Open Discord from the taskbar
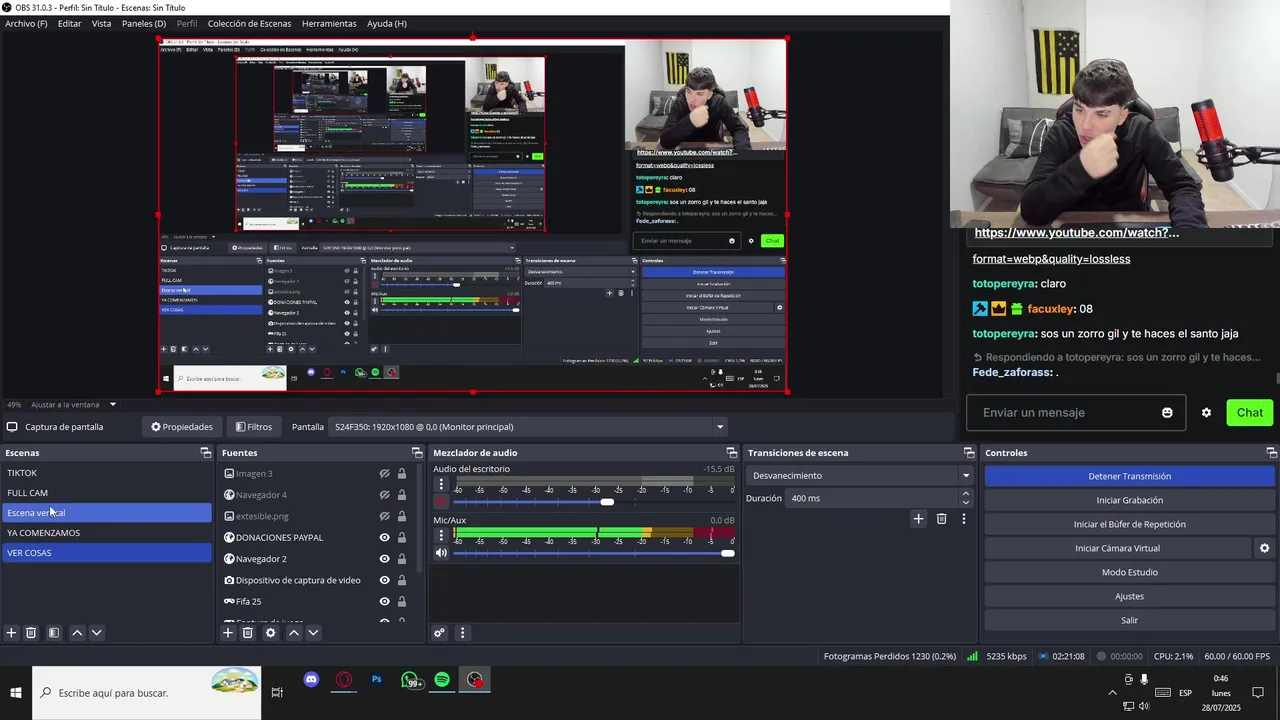 [311, 680]
